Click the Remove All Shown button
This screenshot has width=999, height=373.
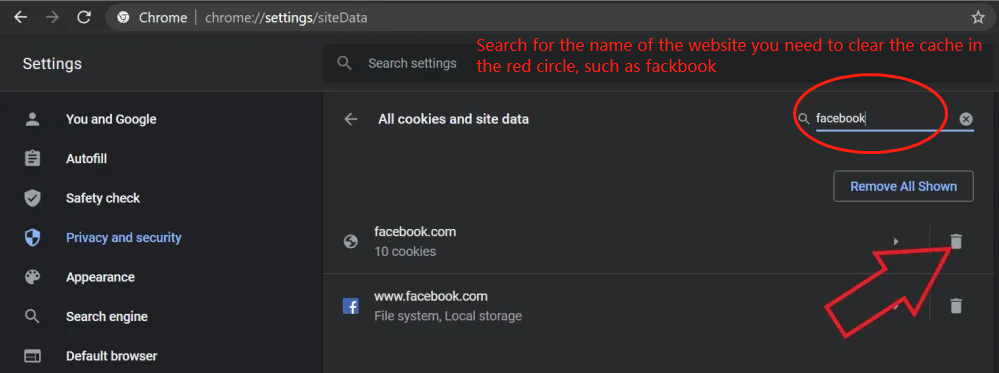903,186
